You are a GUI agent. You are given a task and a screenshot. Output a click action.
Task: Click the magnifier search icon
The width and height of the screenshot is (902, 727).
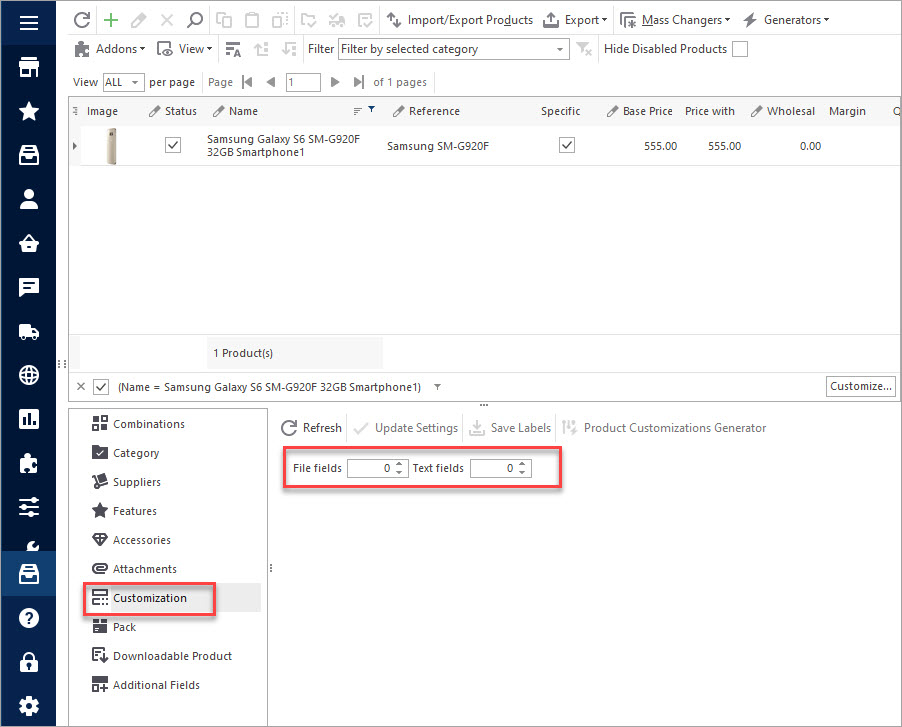195,20
